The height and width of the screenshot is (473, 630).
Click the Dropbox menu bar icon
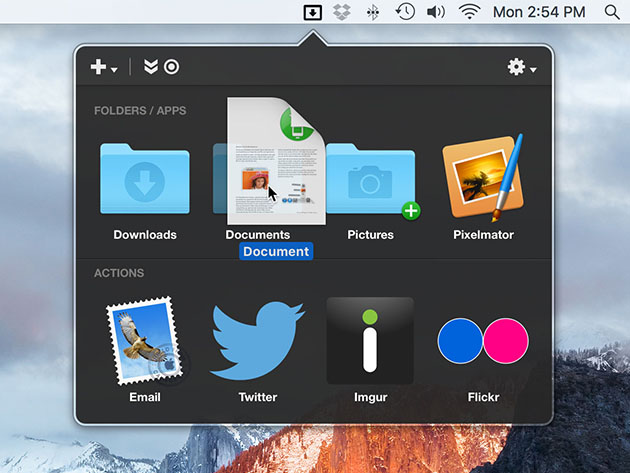pos(342,12)
